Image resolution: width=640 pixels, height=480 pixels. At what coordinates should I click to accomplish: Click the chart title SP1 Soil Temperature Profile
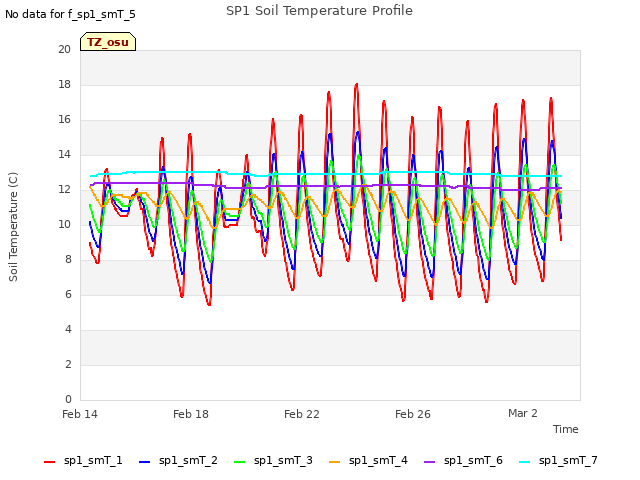click(x=319, y=11)
